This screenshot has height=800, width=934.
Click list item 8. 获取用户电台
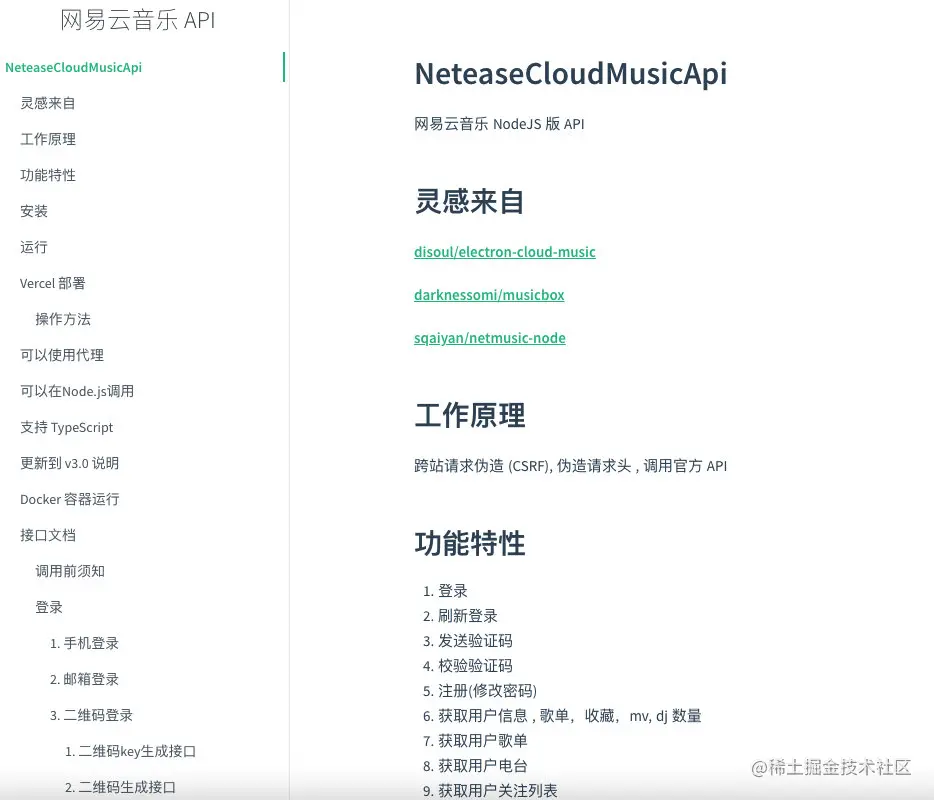(475, 766)
